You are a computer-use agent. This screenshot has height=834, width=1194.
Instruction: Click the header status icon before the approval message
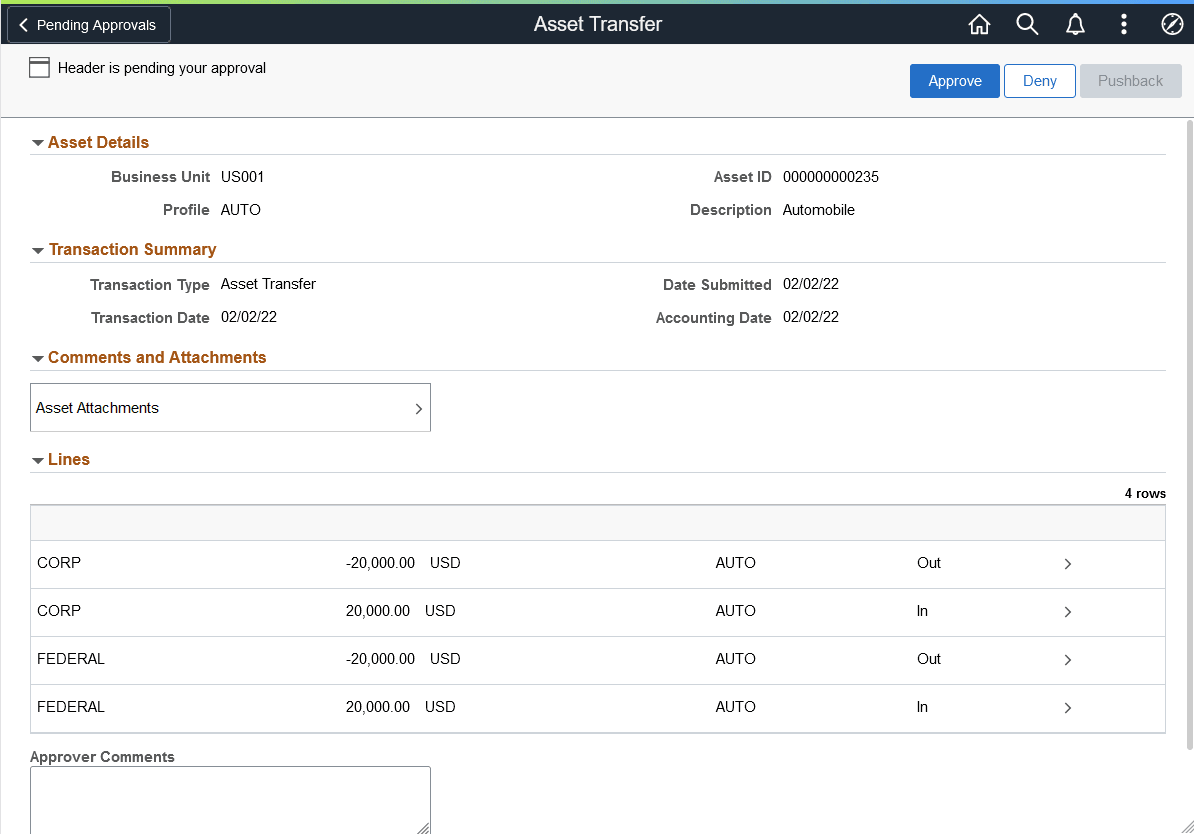(x=39, y=67)
